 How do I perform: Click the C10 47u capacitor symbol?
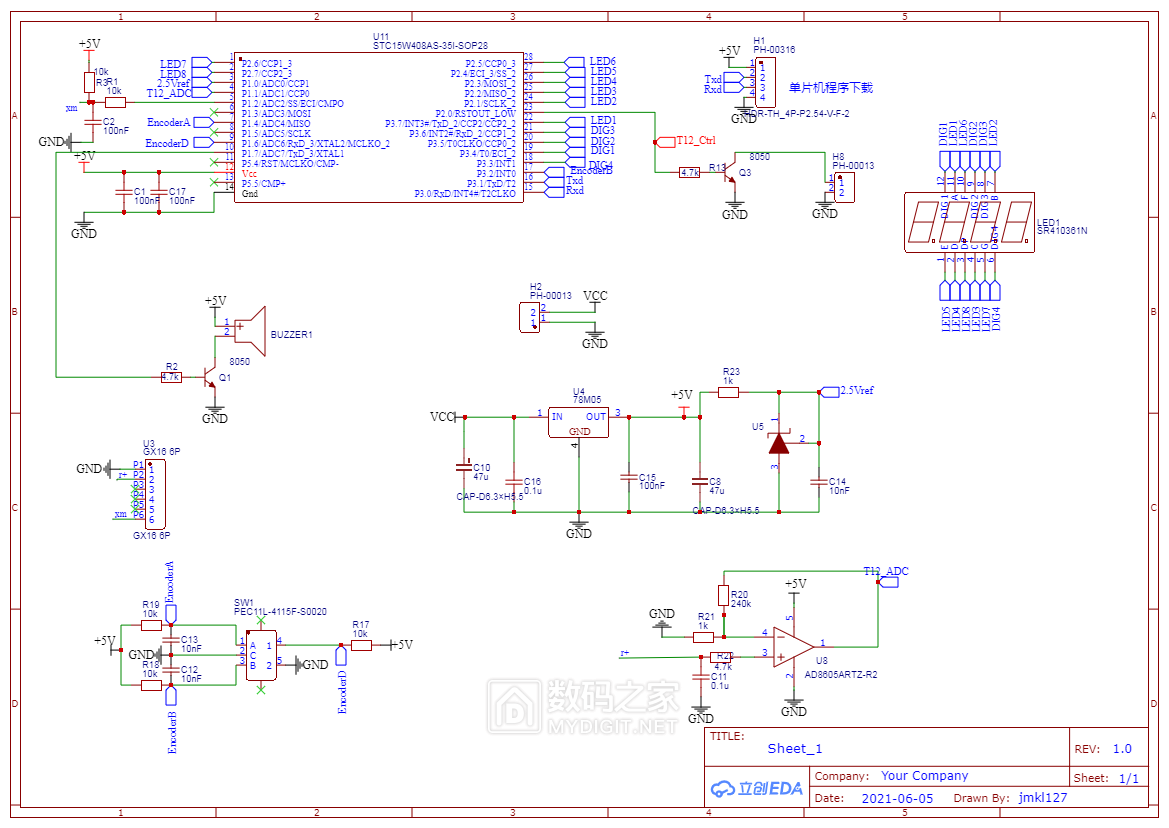[x=464, y=465]
